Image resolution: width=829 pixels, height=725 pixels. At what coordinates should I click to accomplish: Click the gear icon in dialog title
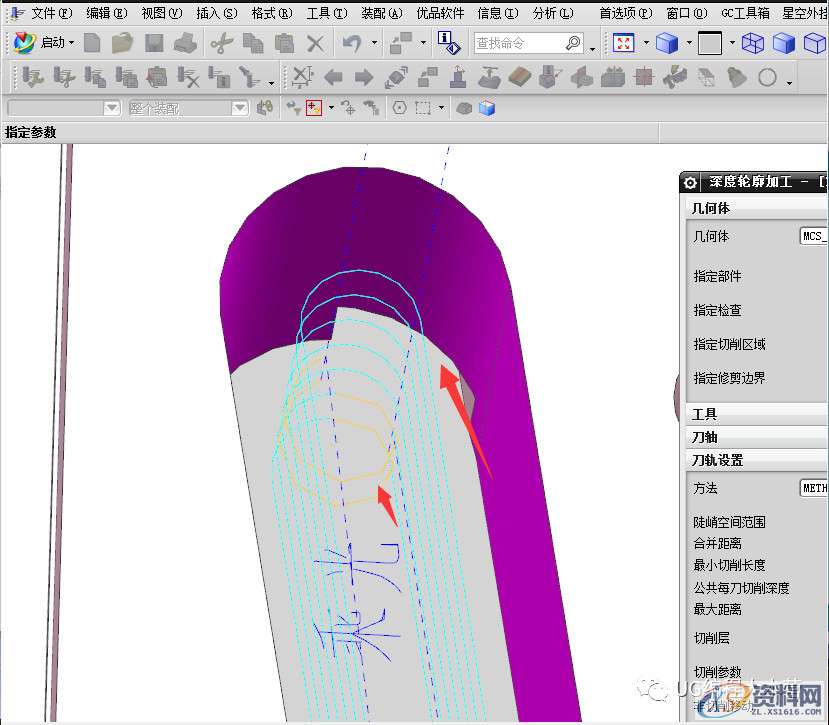690,182
